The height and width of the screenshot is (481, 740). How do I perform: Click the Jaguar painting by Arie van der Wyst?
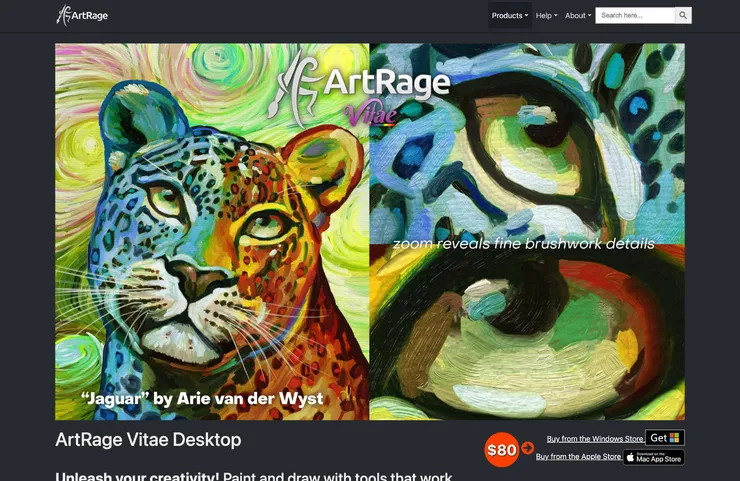[x=212, y=231]
